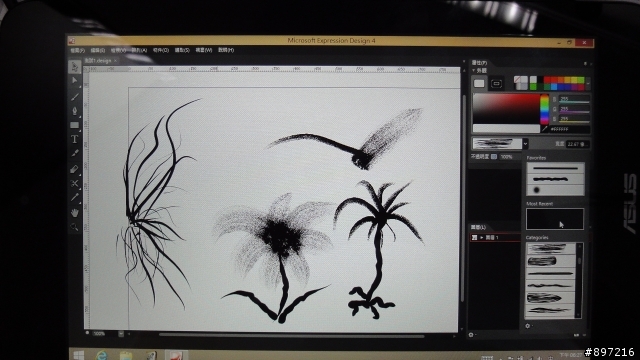Expand layer 1 disclosure triangle
Image resolution: width=640 pixels, height=360 pixels.
coord(482,237)
